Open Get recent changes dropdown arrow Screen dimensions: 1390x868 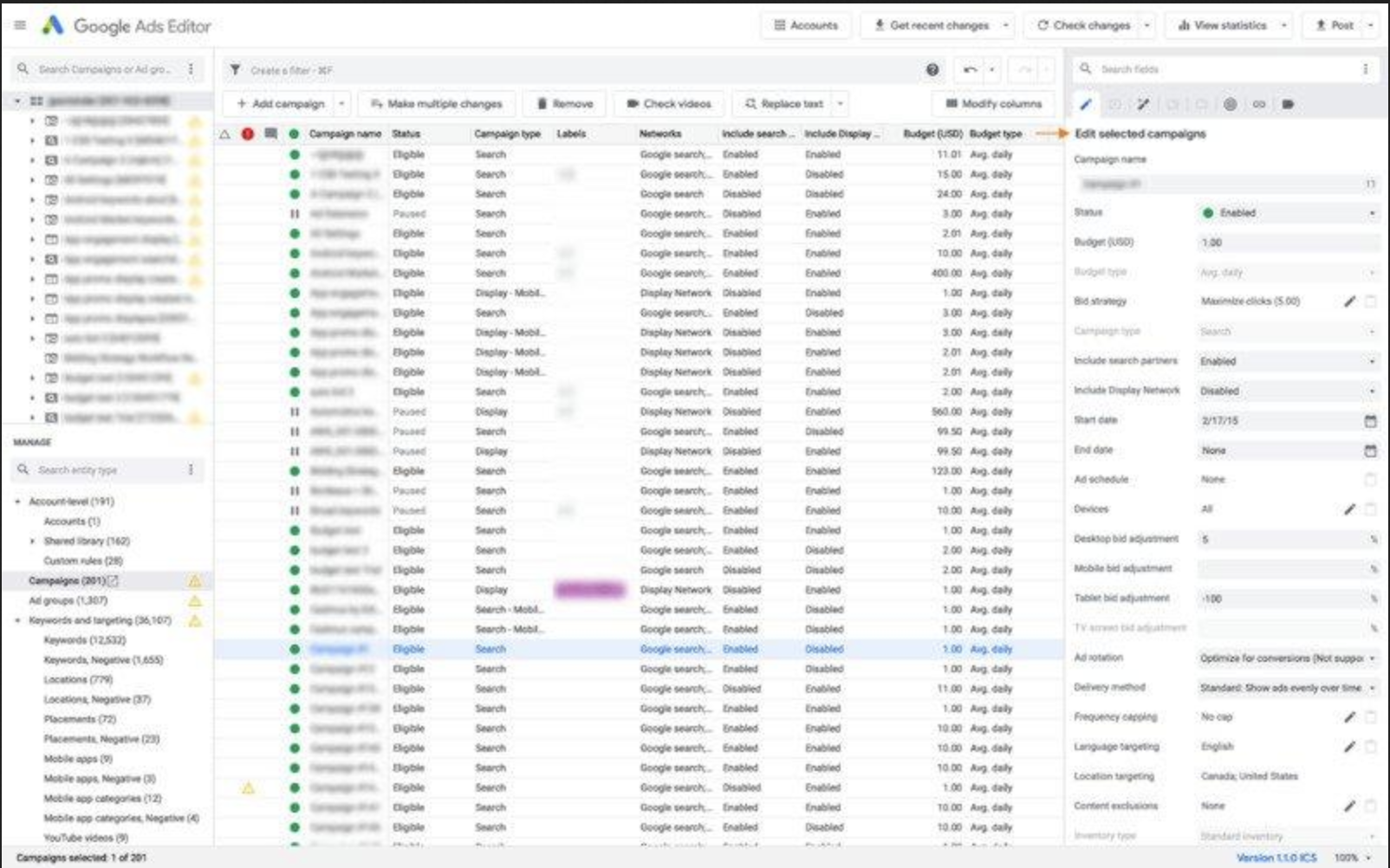pos(1005,25)
